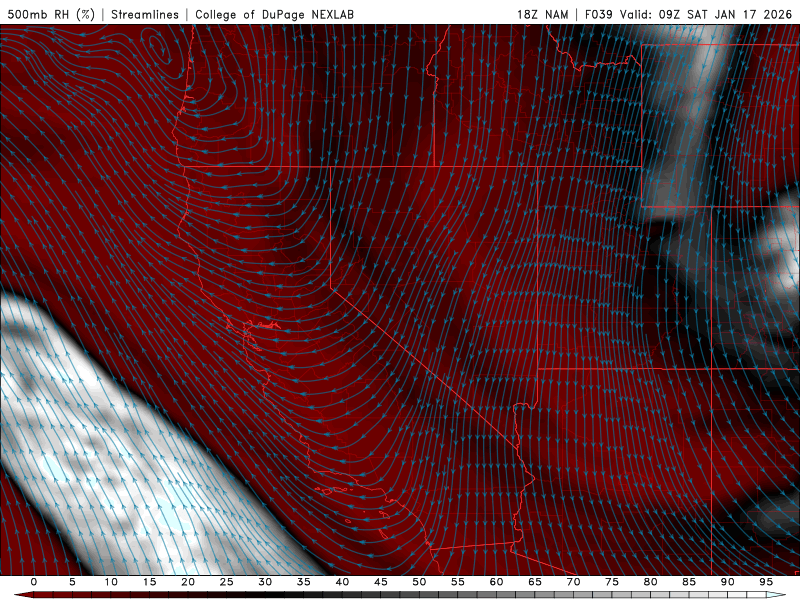Click the 'F039' forecast hour label
This screenshot has width=800, height=600.
pos(598,14)
